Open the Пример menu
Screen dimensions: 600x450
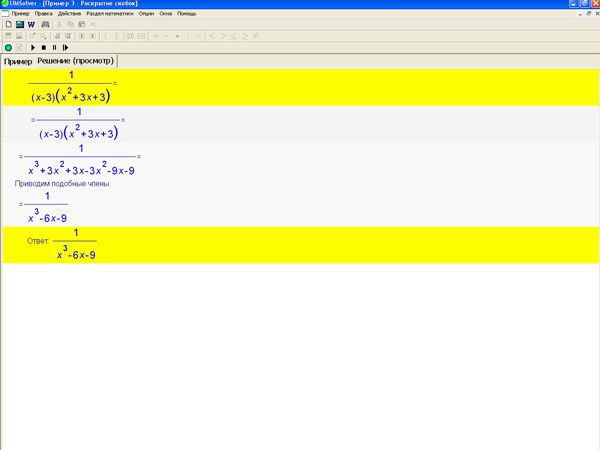coord(20,13)
